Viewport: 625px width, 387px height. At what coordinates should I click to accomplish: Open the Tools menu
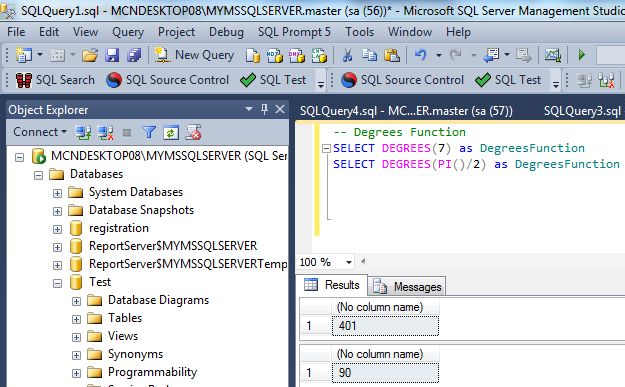[x=359, y=32]
